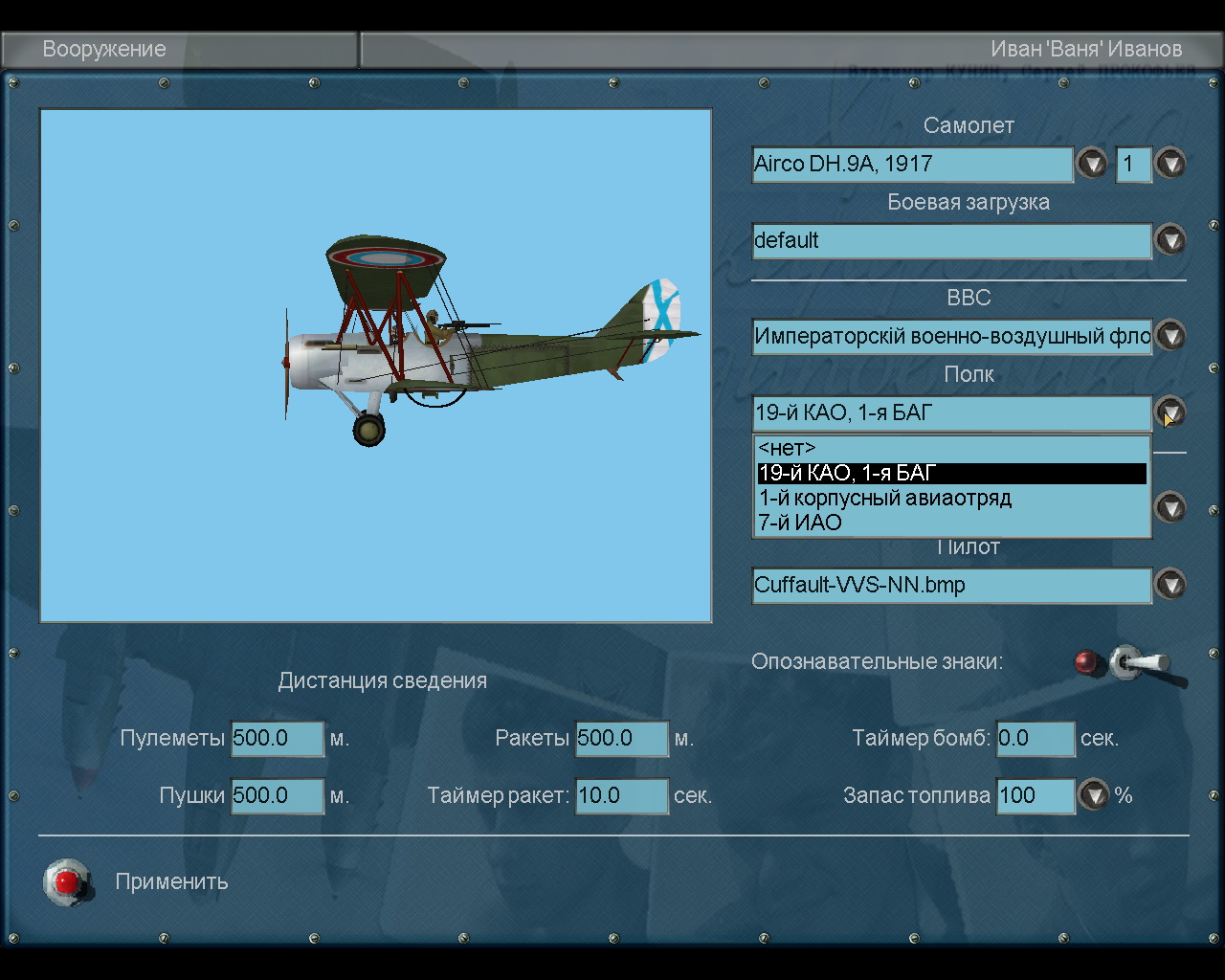Click the Таймер бомб input field
This screenshot has width=1225, height=980.
tap(1036, 738)
